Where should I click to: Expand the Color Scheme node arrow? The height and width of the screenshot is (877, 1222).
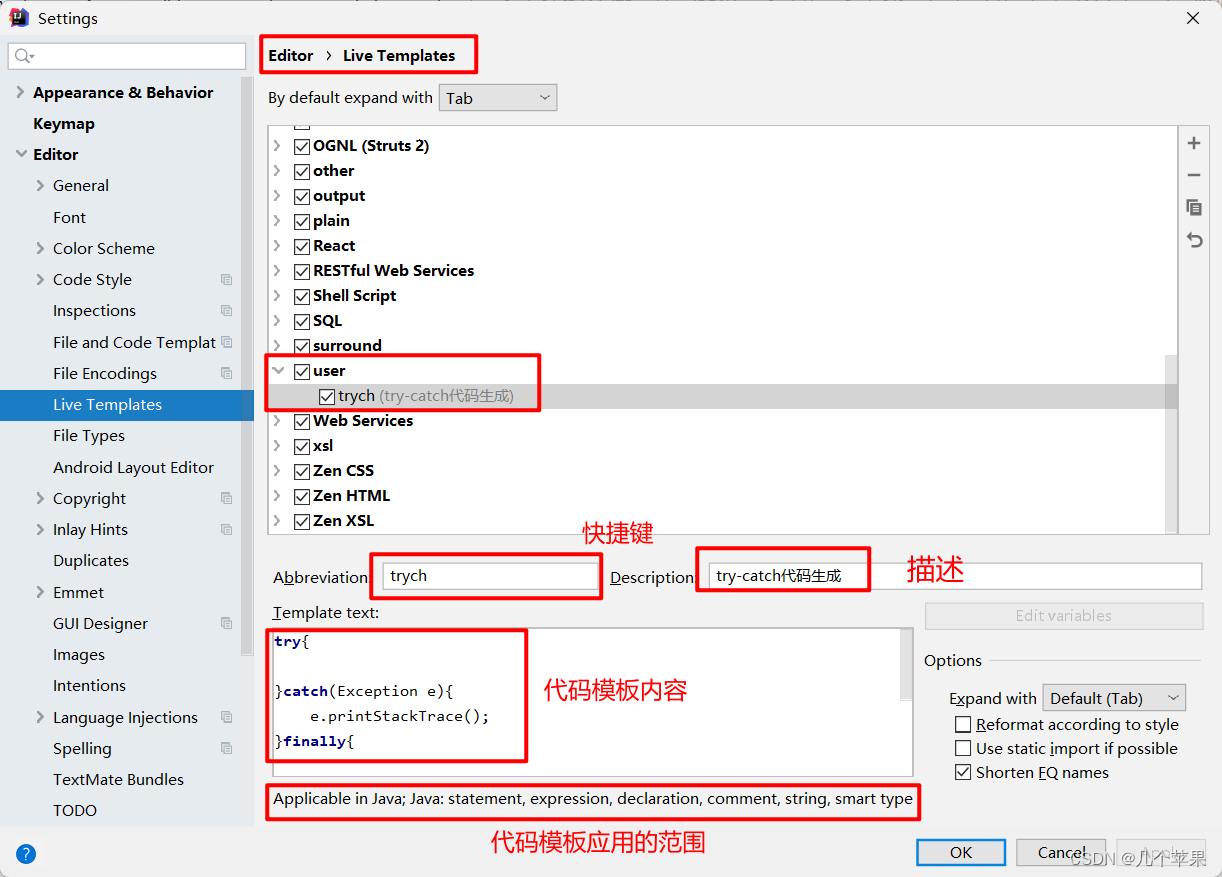click(40, 248)
